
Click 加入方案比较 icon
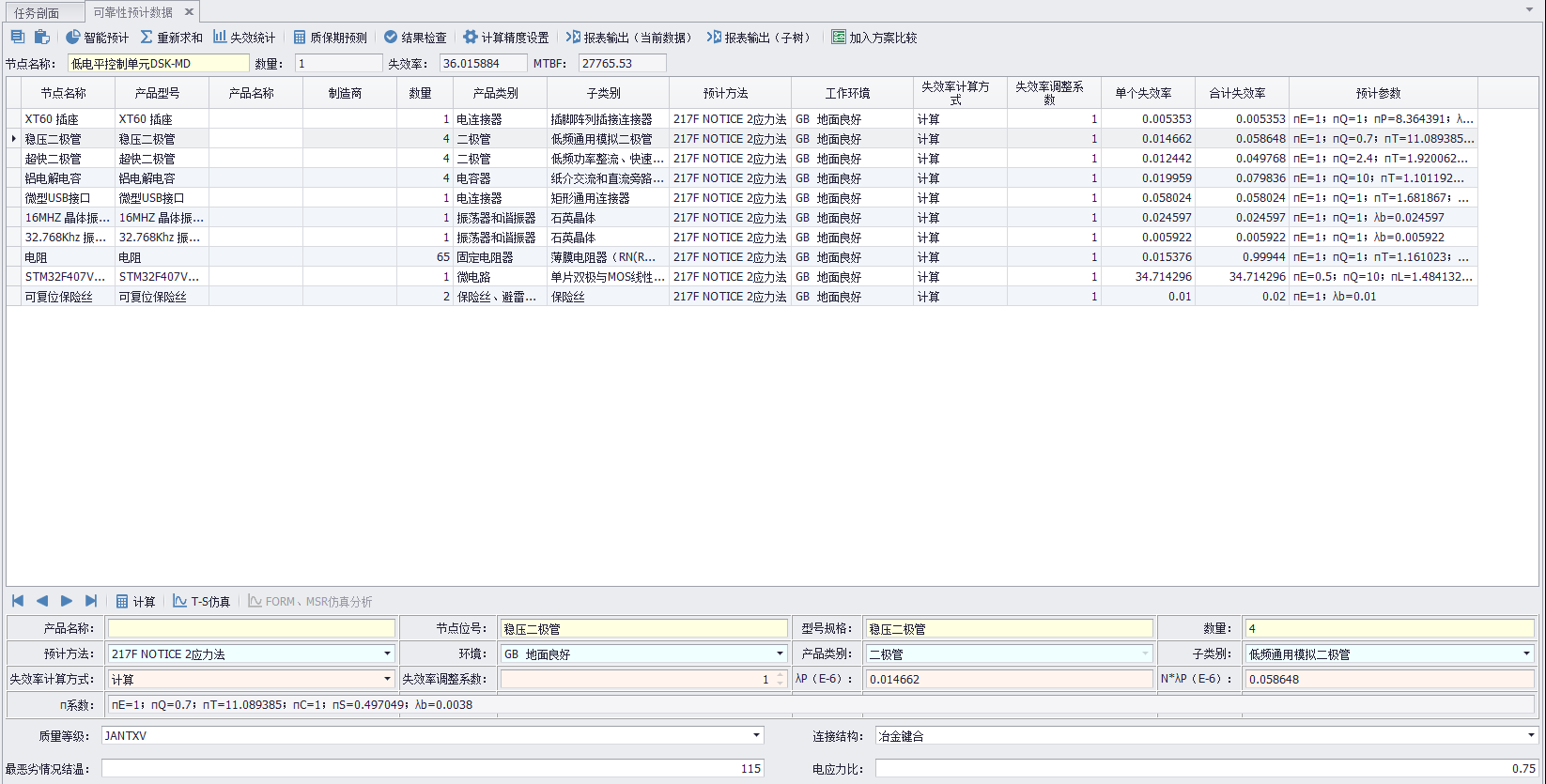point(838,38)
